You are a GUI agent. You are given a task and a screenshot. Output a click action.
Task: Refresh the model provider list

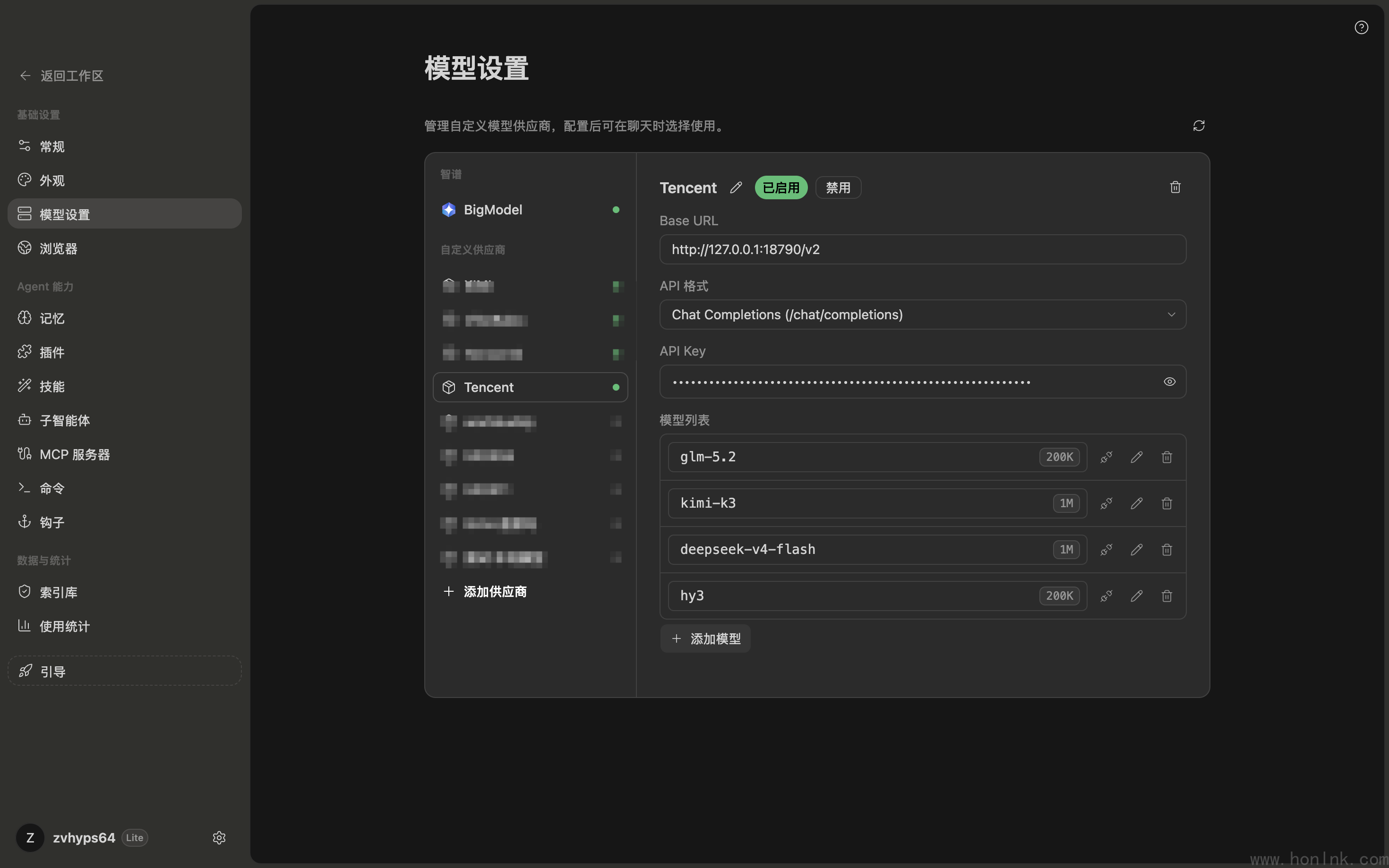tap(1198, 126)
